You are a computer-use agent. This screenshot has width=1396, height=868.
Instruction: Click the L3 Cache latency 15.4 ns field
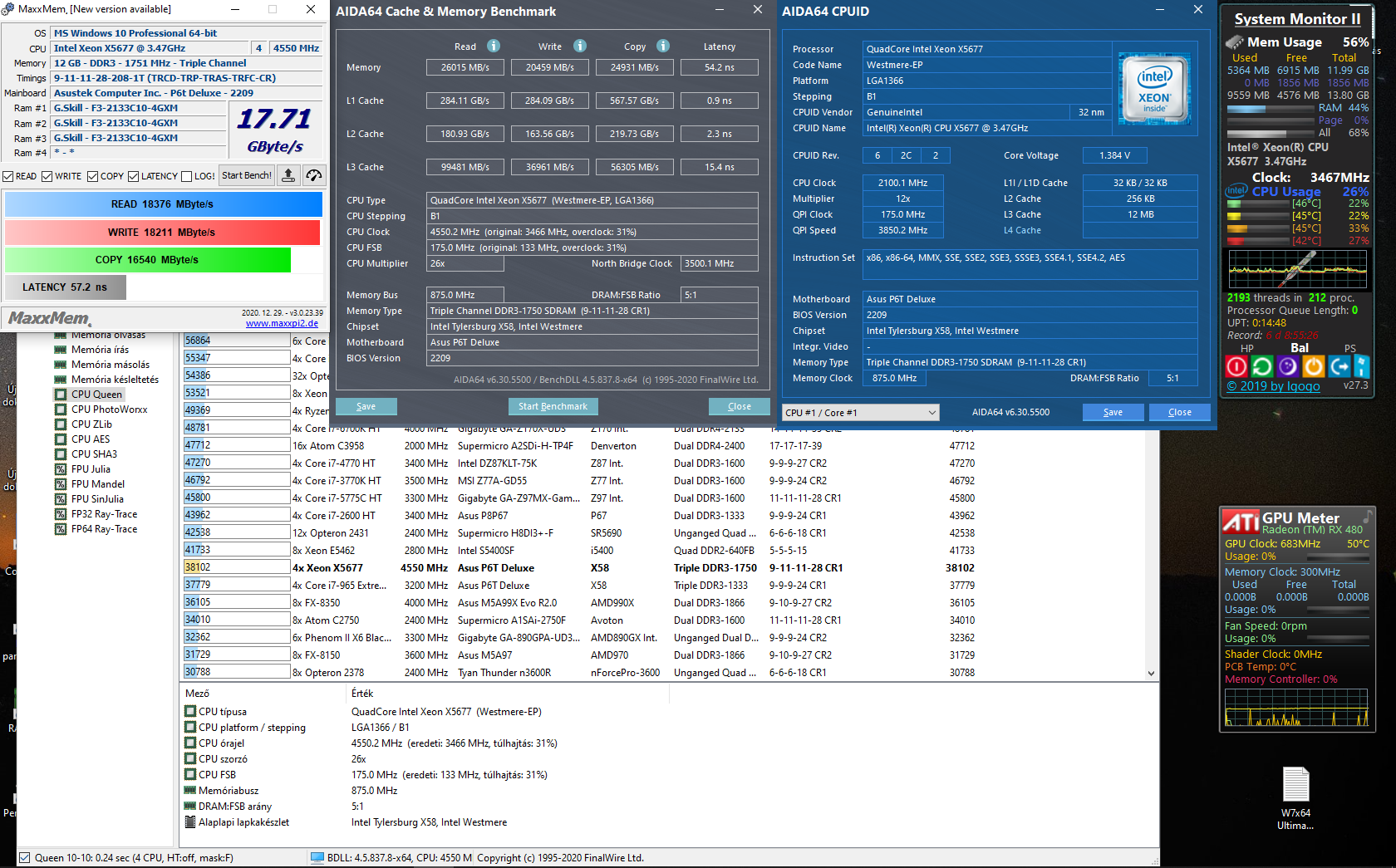[720, 167]
